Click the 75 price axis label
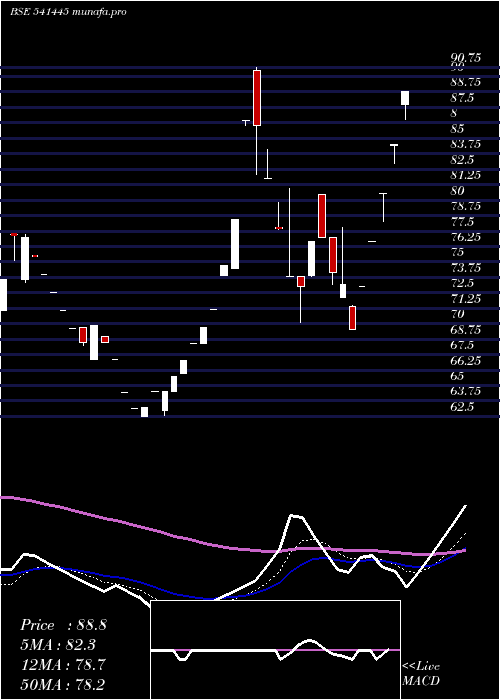This screenshot has width=500, height=700. point(458,252)
